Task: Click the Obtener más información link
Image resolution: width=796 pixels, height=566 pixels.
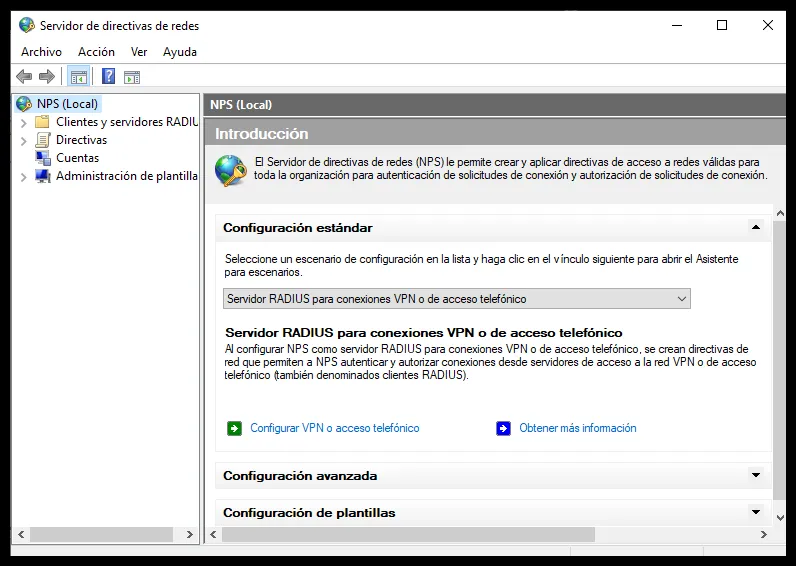Action: click(x=578, y=428)
